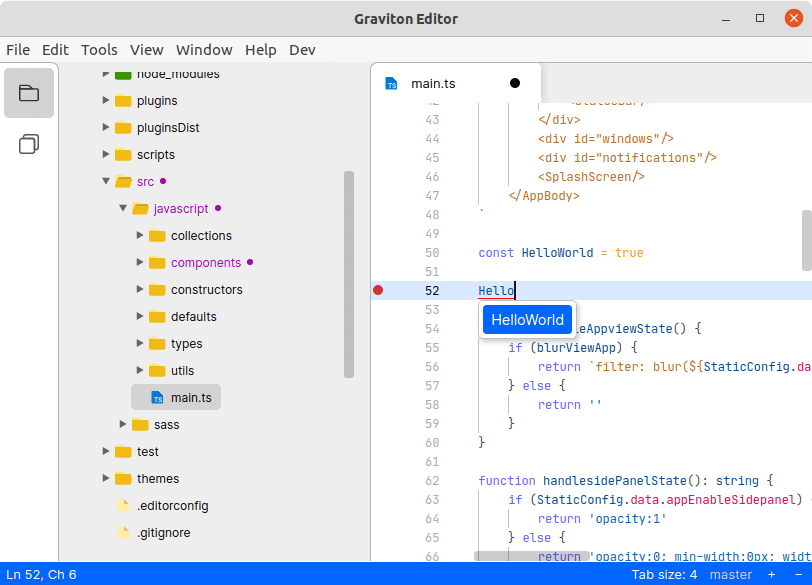Expand the plugins folder arrow

(106, 101)
